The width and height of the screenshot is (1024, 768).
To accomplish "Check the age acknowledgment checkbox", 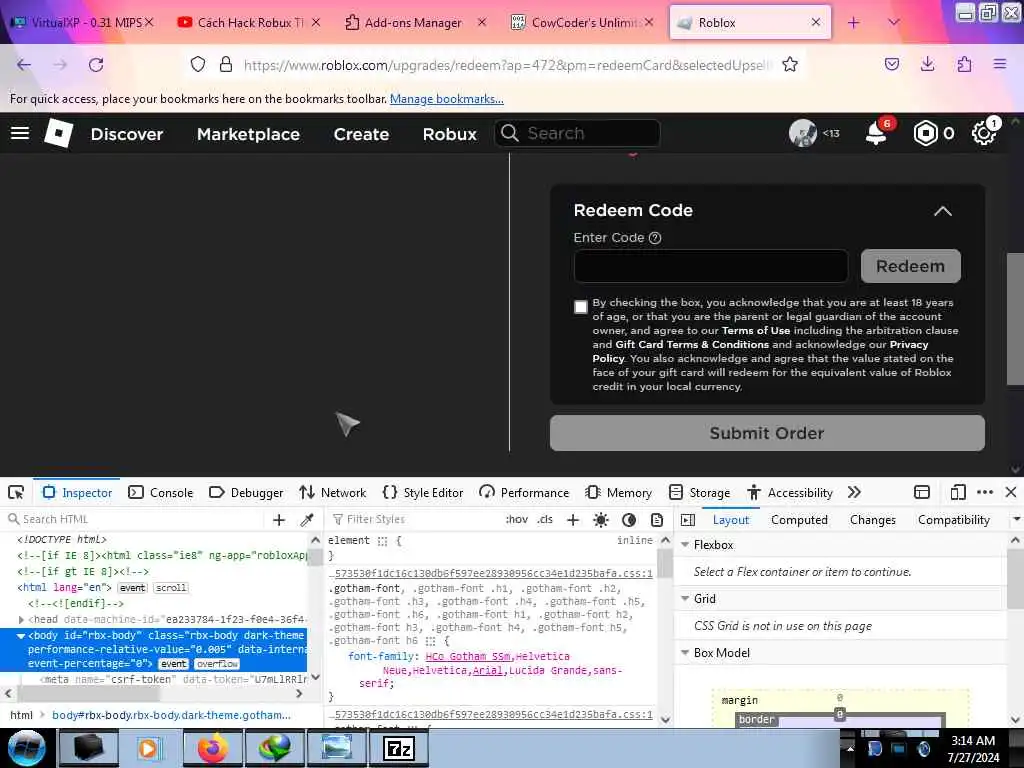I will point(581,307).
